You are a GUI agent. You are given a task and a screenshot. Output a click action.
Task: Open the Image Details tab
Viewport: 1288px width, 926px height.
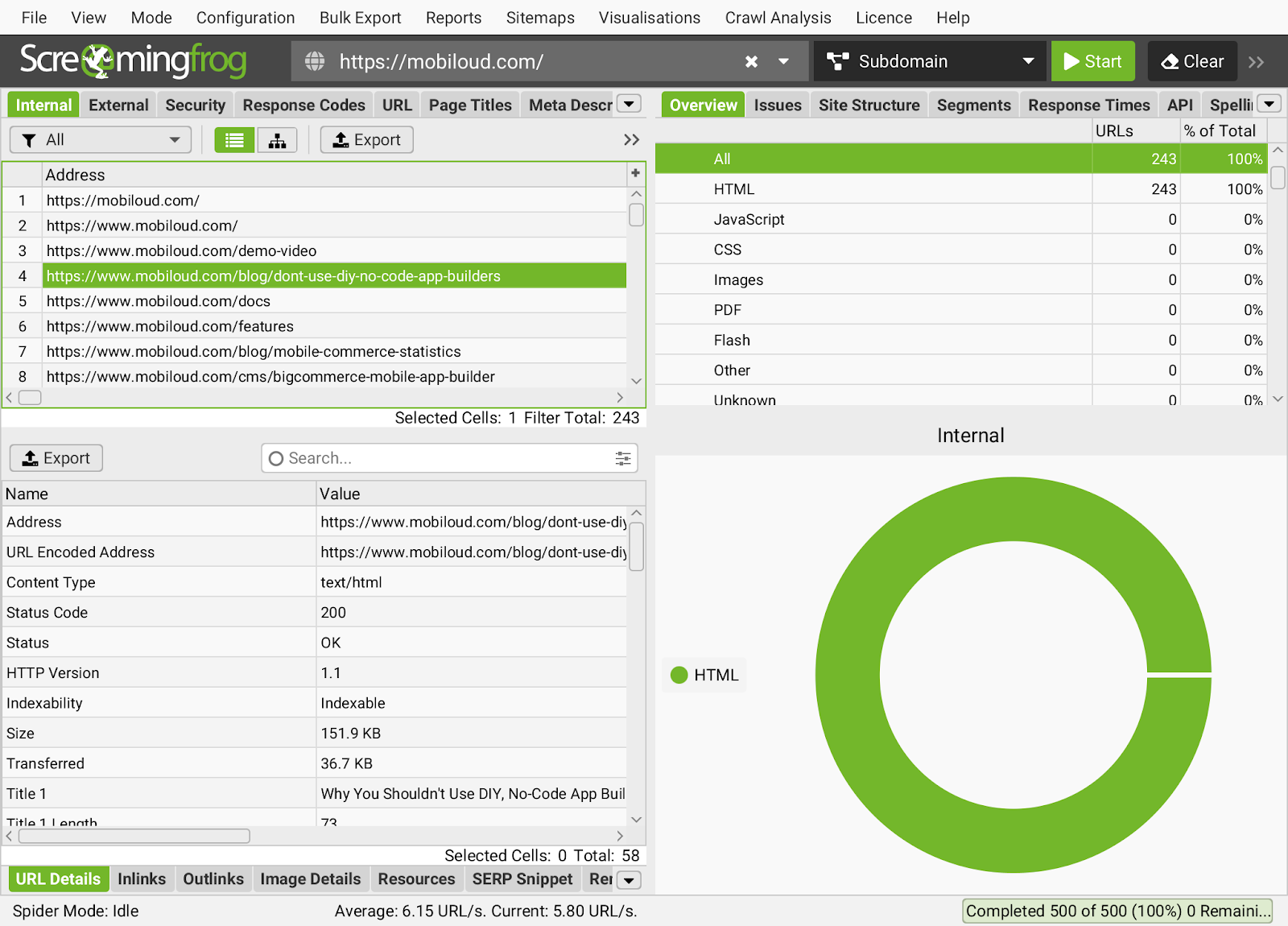pyautogui.click(x=311, y=879)
